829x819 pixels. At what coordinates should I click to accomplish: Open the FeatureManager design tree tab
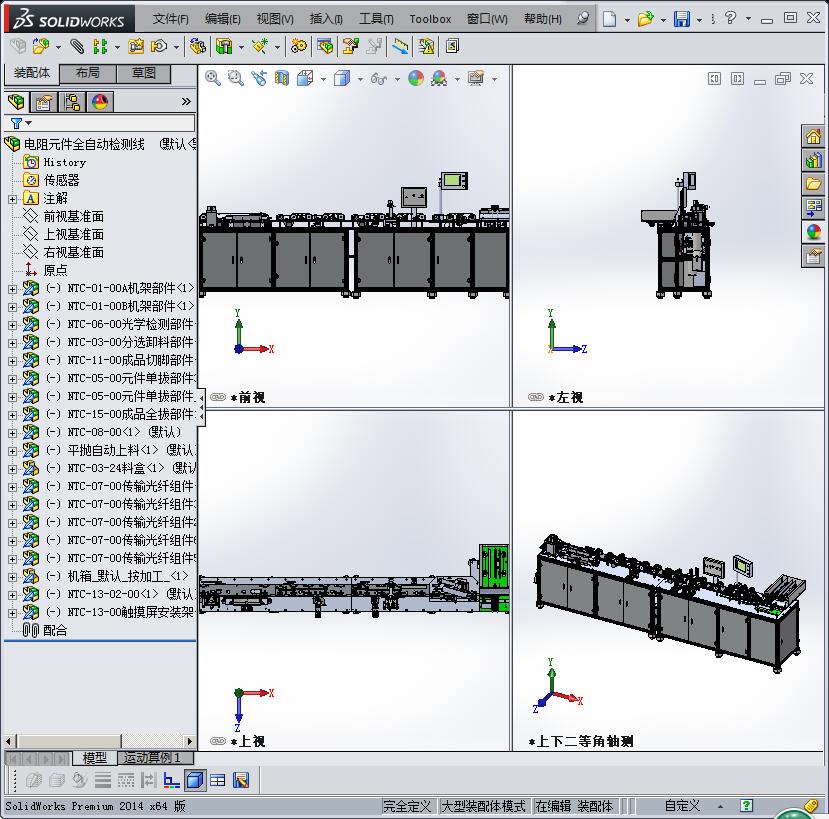pos(16,102)
